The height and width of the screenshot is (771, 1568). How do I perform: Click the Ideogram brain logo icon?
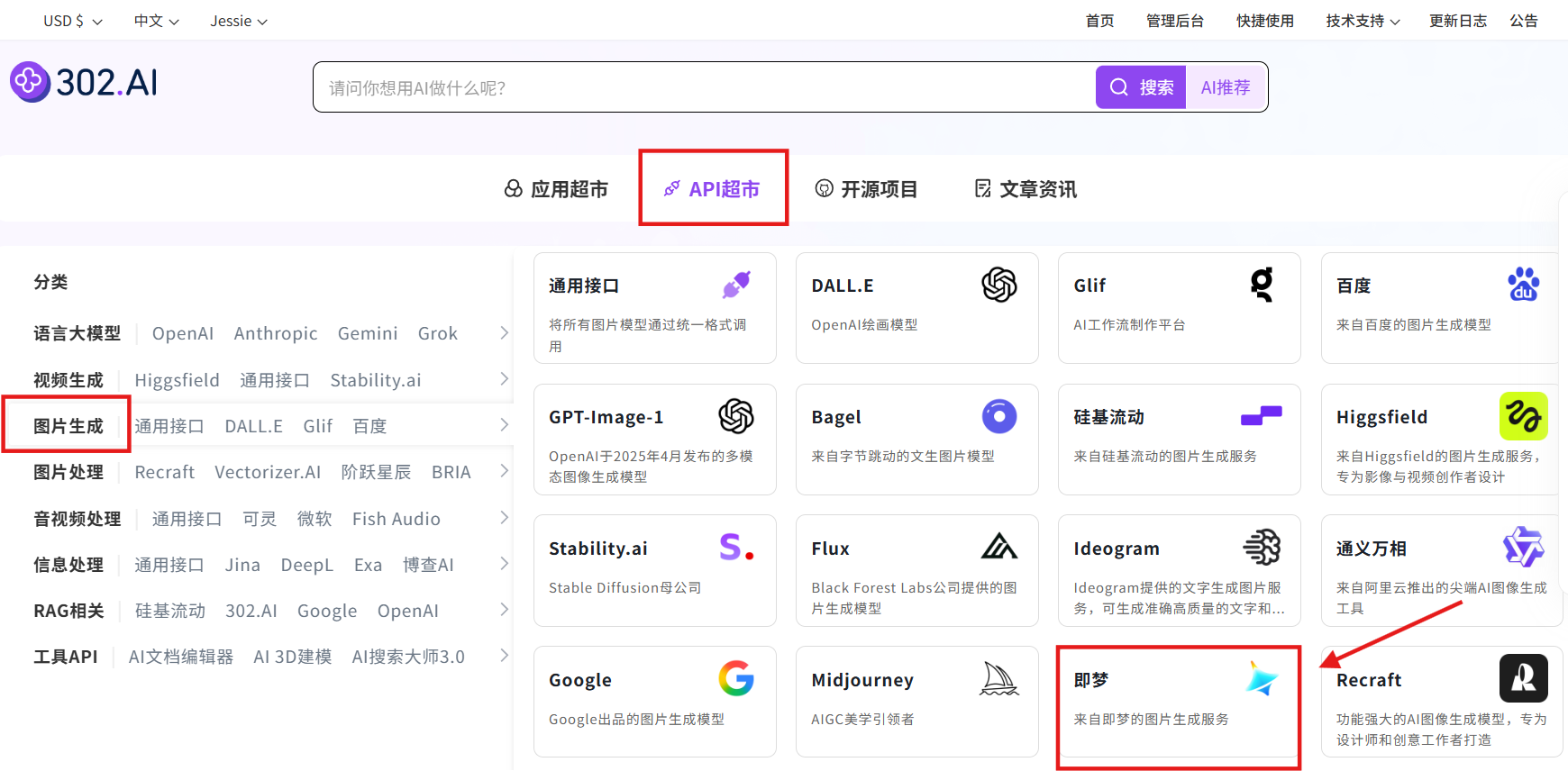coord(1262,547)
